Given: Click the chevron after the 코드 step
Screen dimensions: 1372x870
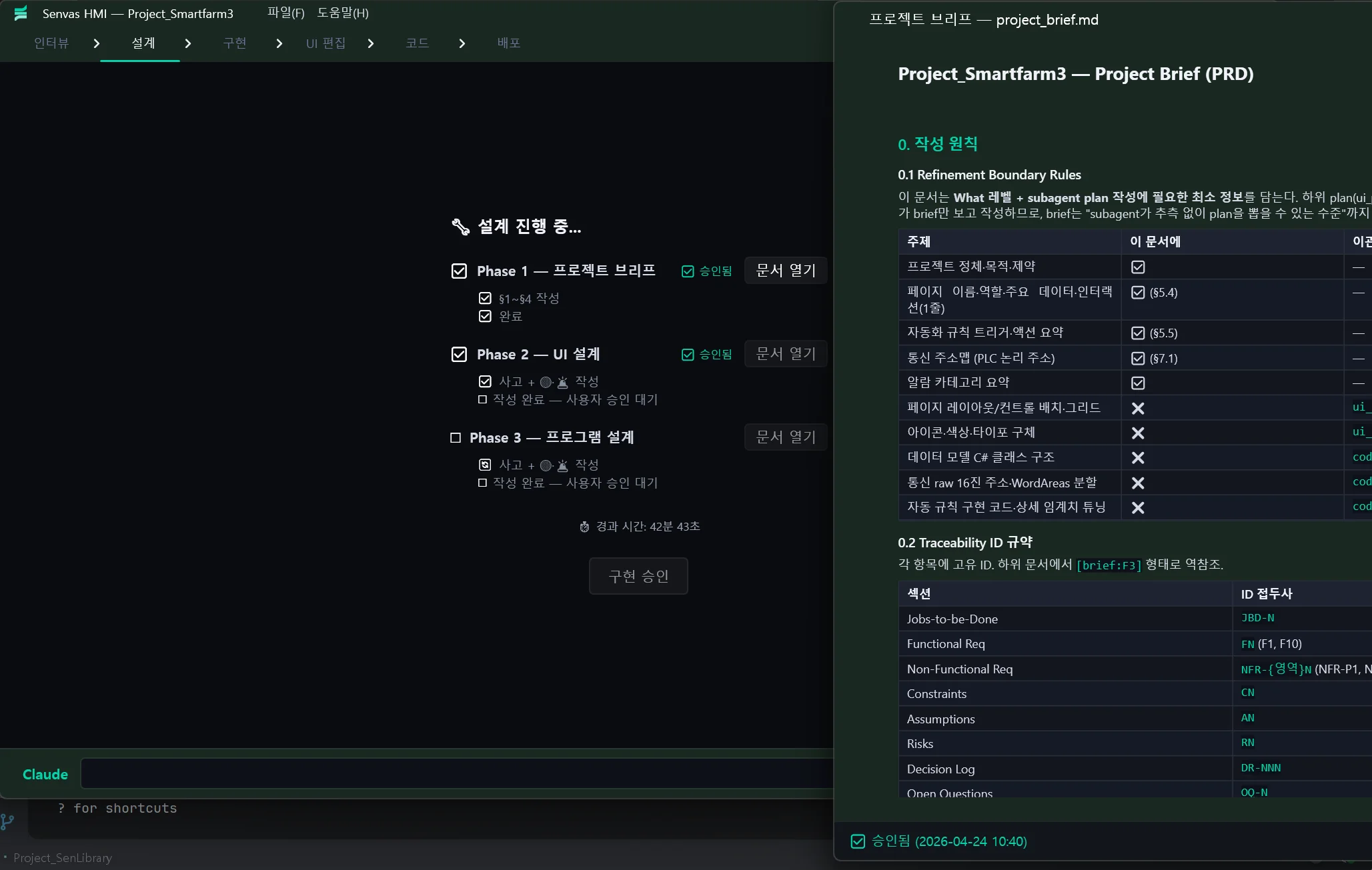Looking at the screenshot, I should pos(462,43).
